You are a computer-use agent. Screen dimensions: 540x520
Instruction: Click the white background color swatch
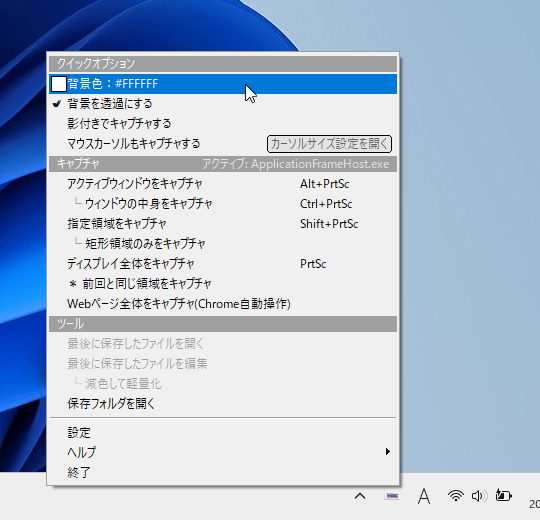(59, 84)
